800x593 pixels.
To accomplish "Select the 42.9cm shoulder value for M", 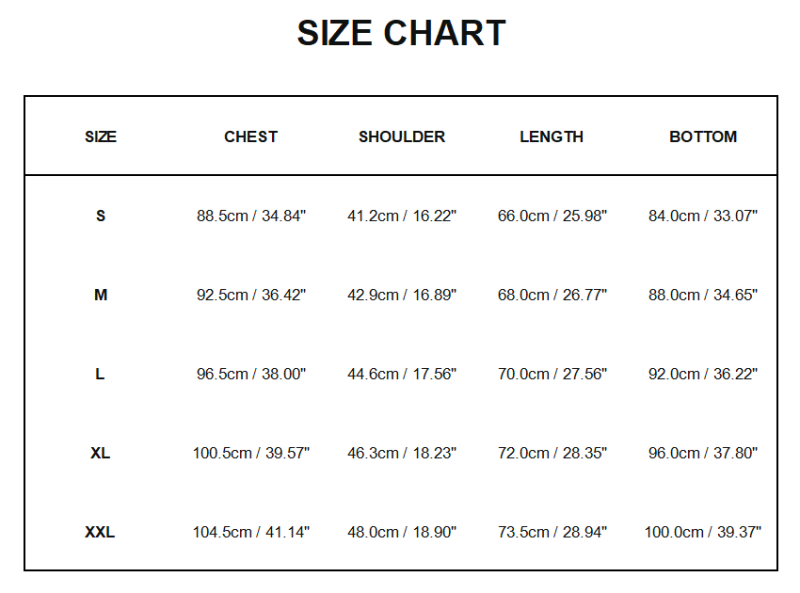I will pos(402,295).
